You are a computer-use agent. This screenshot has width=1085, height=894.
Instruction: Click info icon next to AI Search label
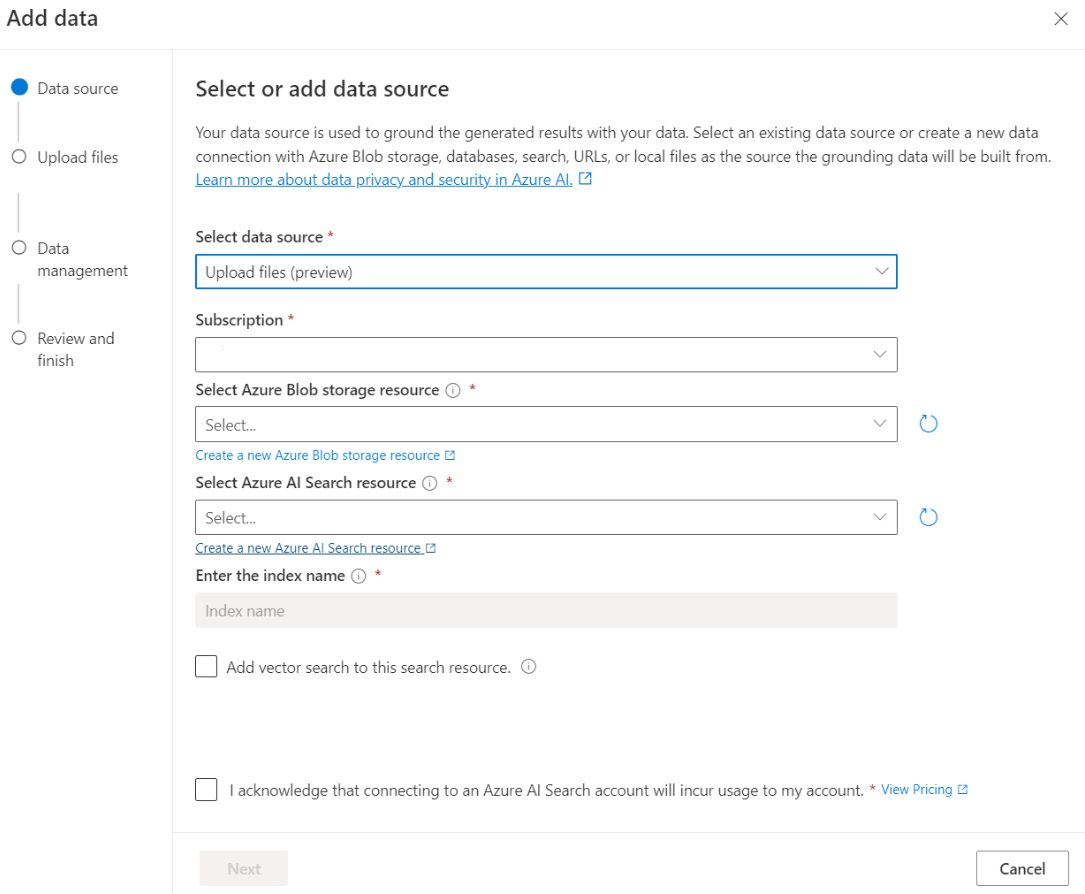click(x=430, y=483)
